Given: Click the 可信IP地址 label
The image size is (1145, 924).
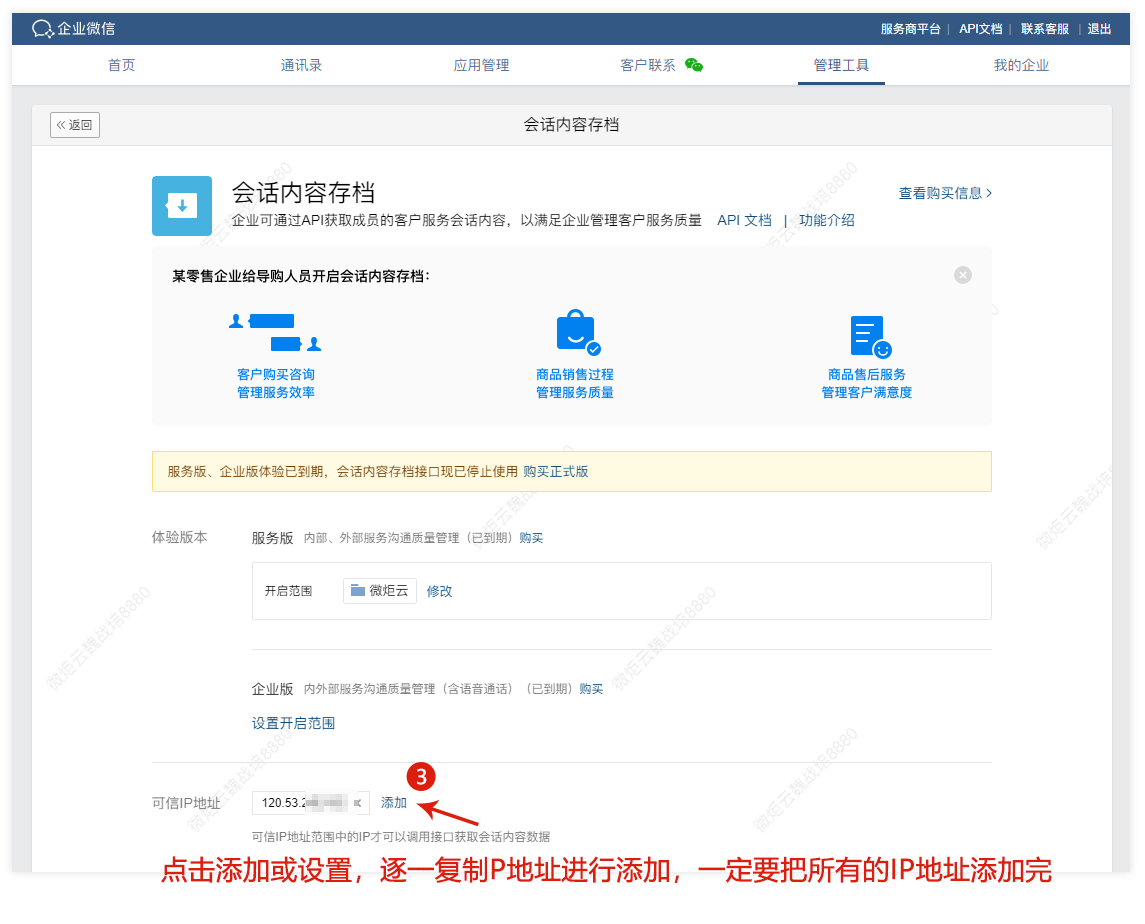Looking at the screenshot, I should tap(186, 803).
